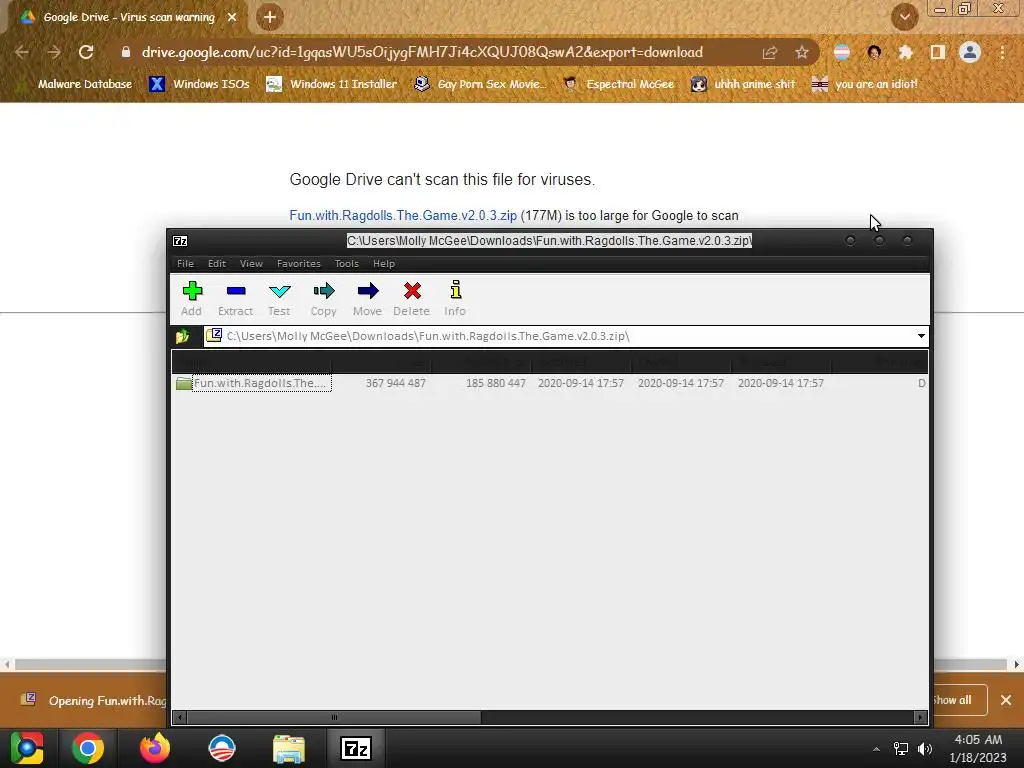Select the Fun.with.Ragdolls.The... folder row
Image resolution: width=1024 pixels, height=768 pixels.
tap(549, 383)
